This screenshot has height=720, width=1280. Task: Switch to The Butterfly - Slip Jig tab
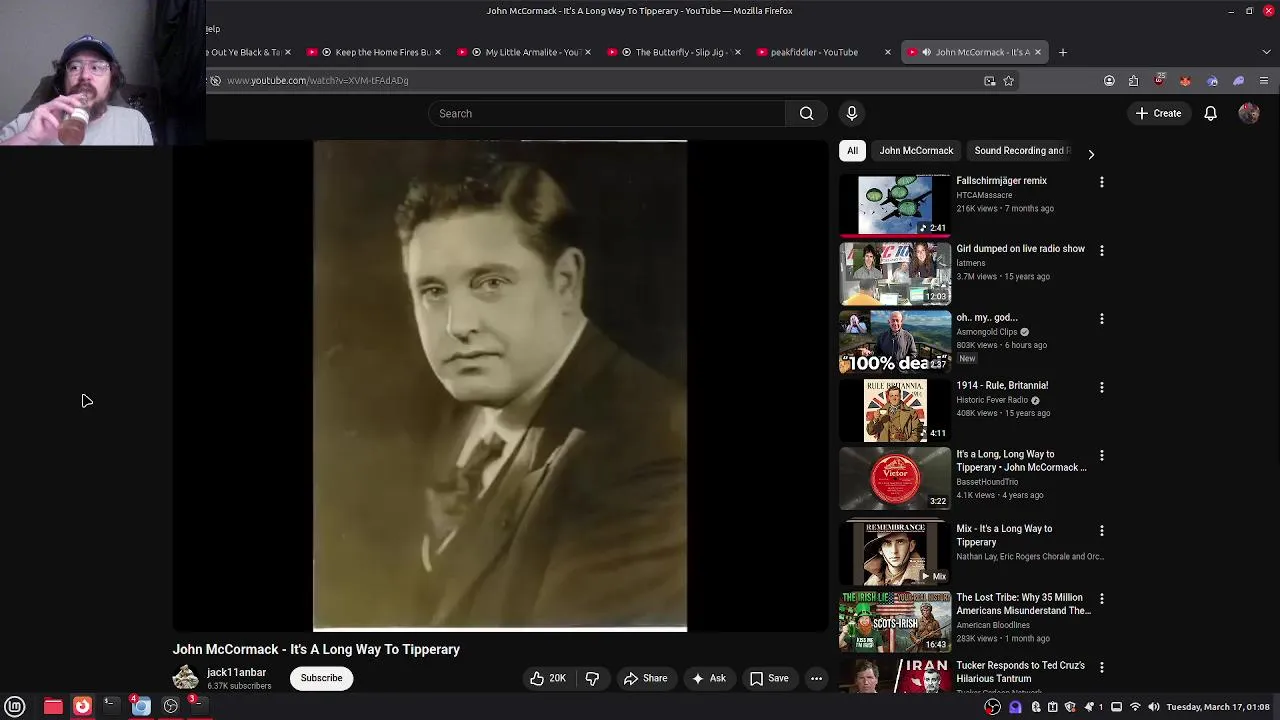pyautogui.click(x=675, y=52)
